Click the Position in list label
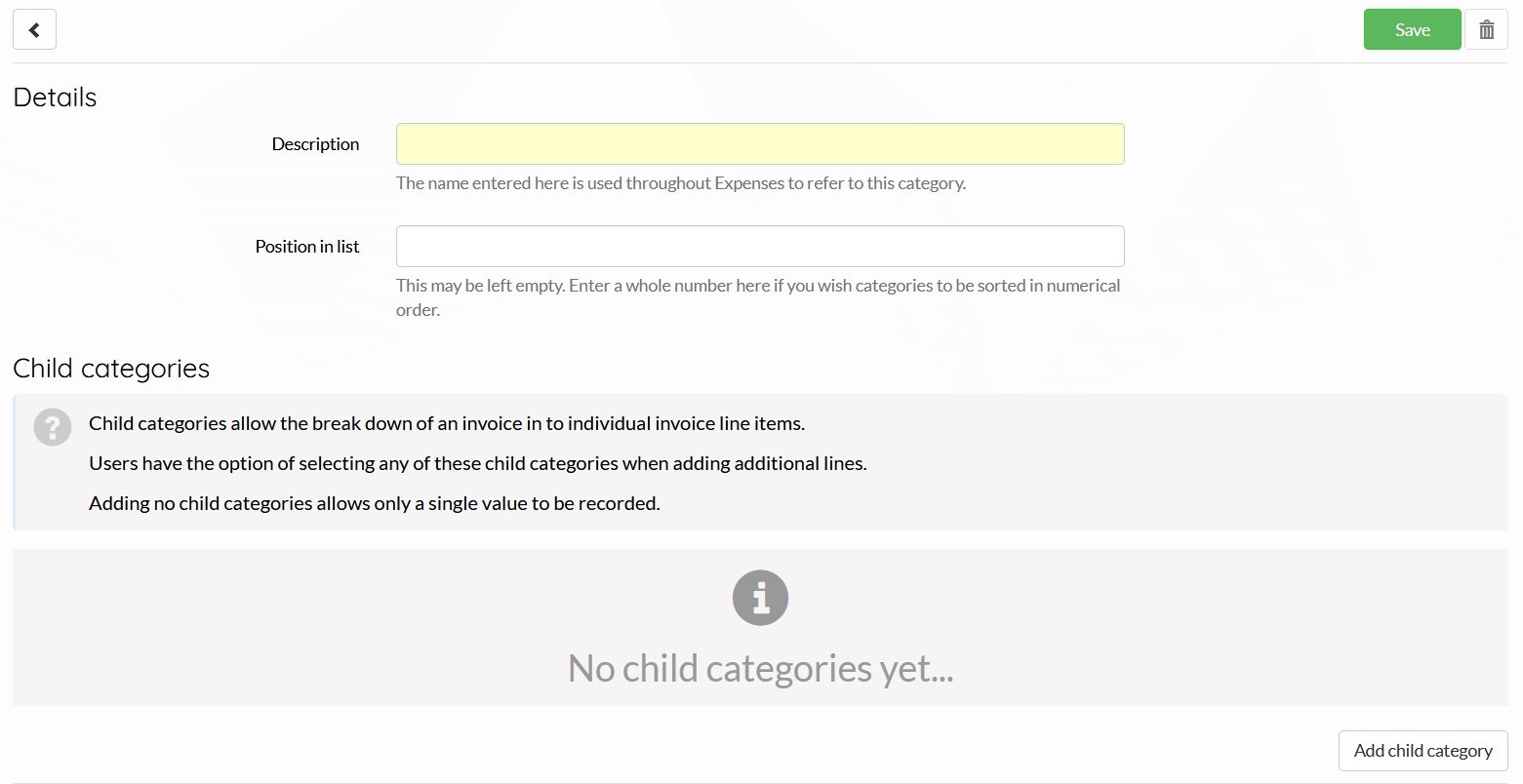Viewport: 1523px width, 784px height. pyautogui.click(x=307, y=246)
